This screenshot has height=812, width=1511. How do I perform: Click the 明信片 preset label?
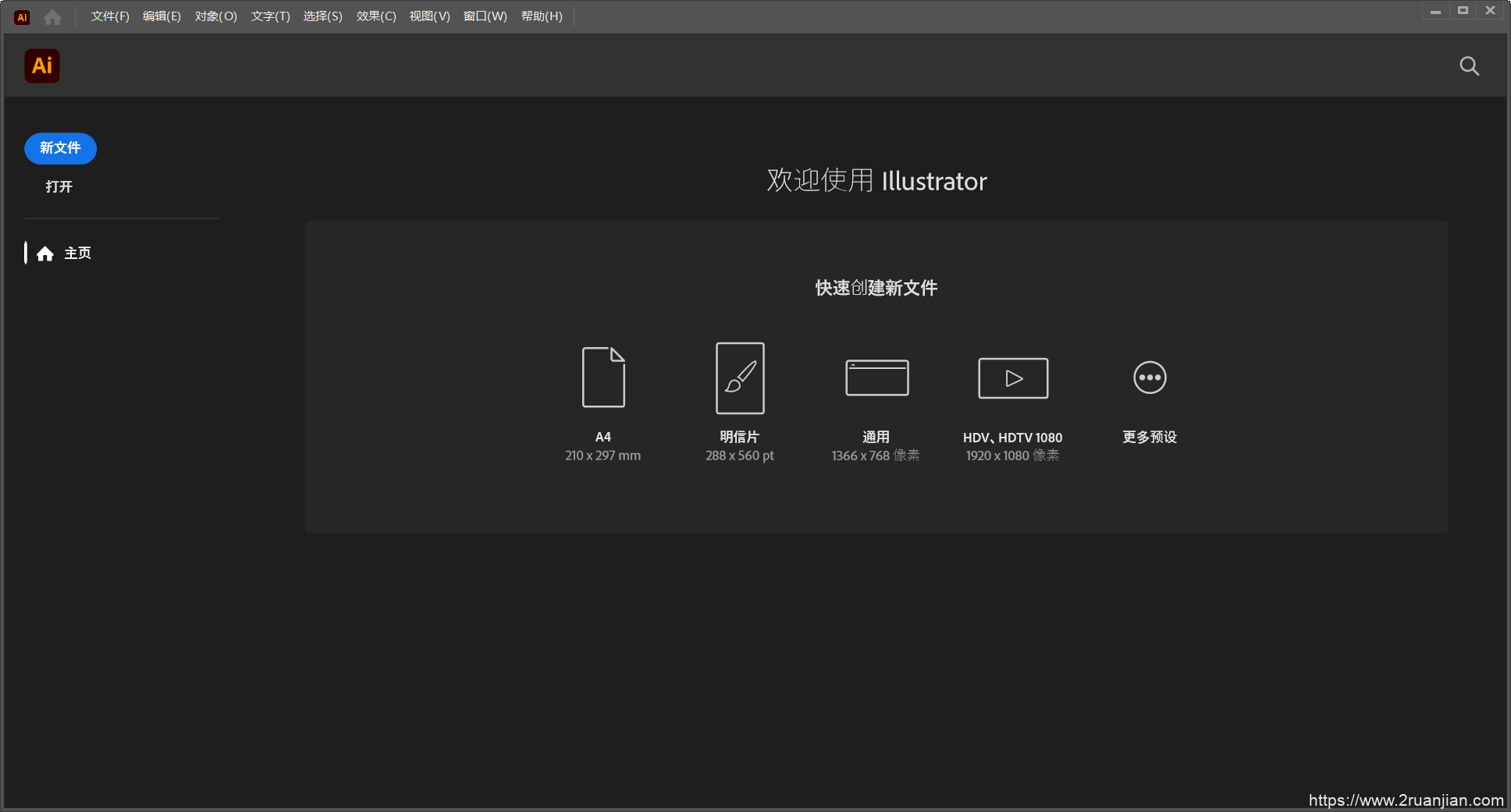(739, 437)
